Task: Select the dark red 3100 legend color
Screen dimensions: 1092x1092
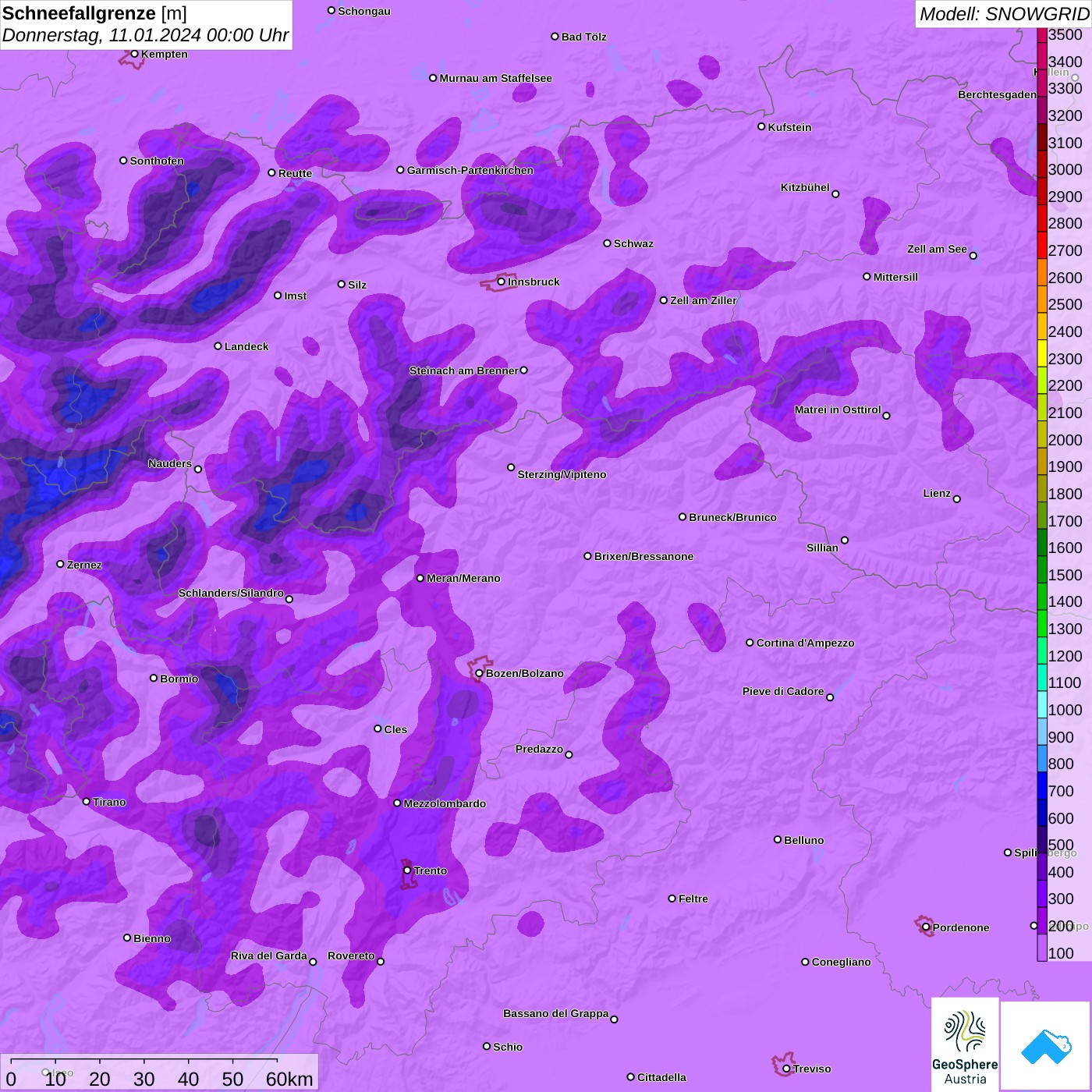Action: pyautogui.click(x=1042, y=136)
